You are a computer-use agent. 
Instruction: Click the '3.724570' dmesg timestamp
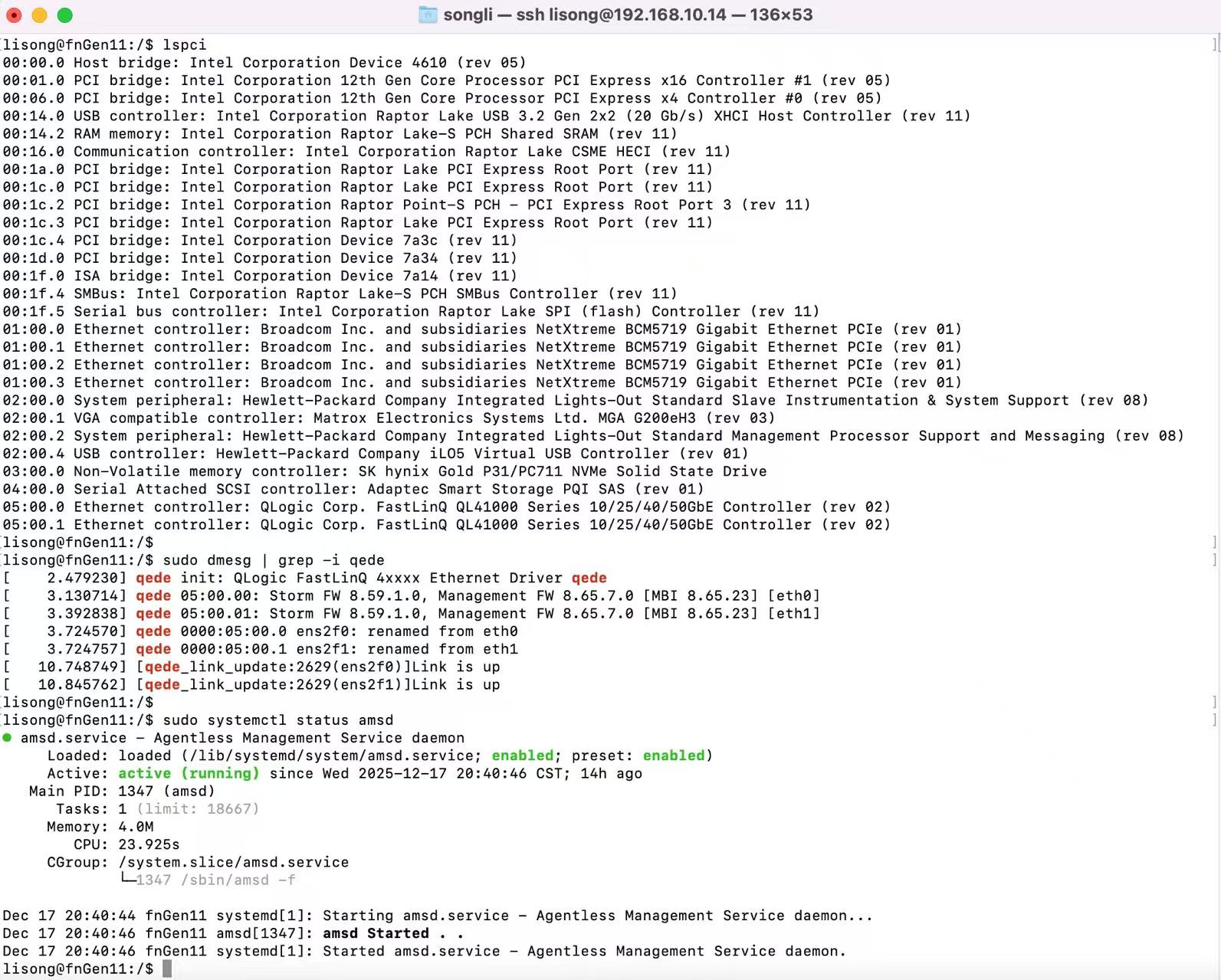point(83,631)
